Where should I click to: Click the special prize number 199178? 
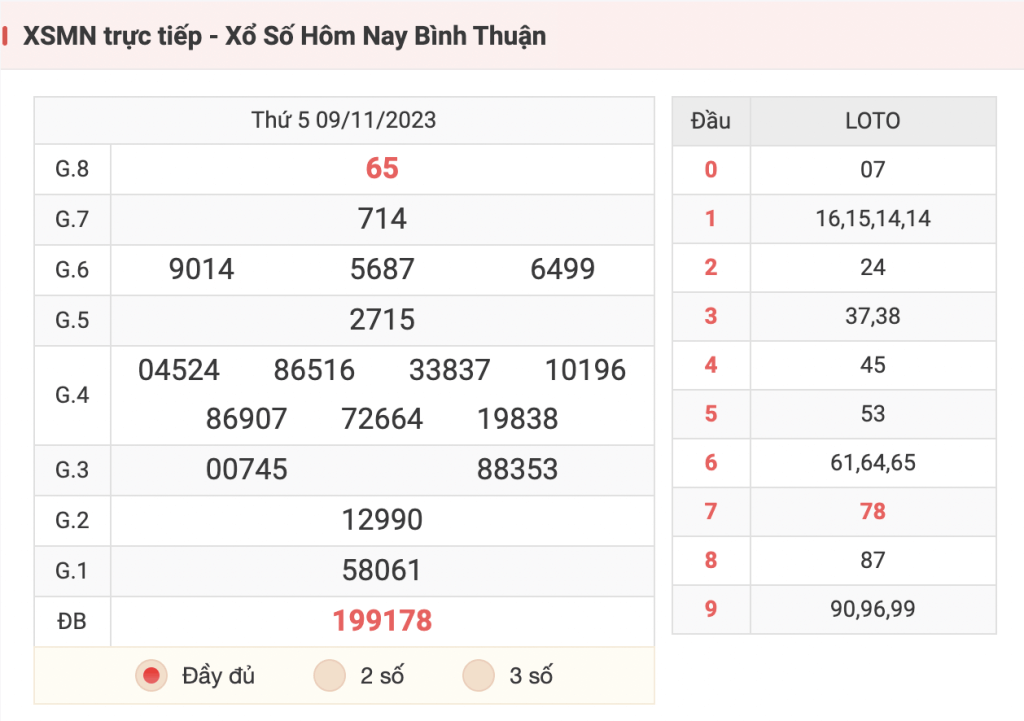382,620
